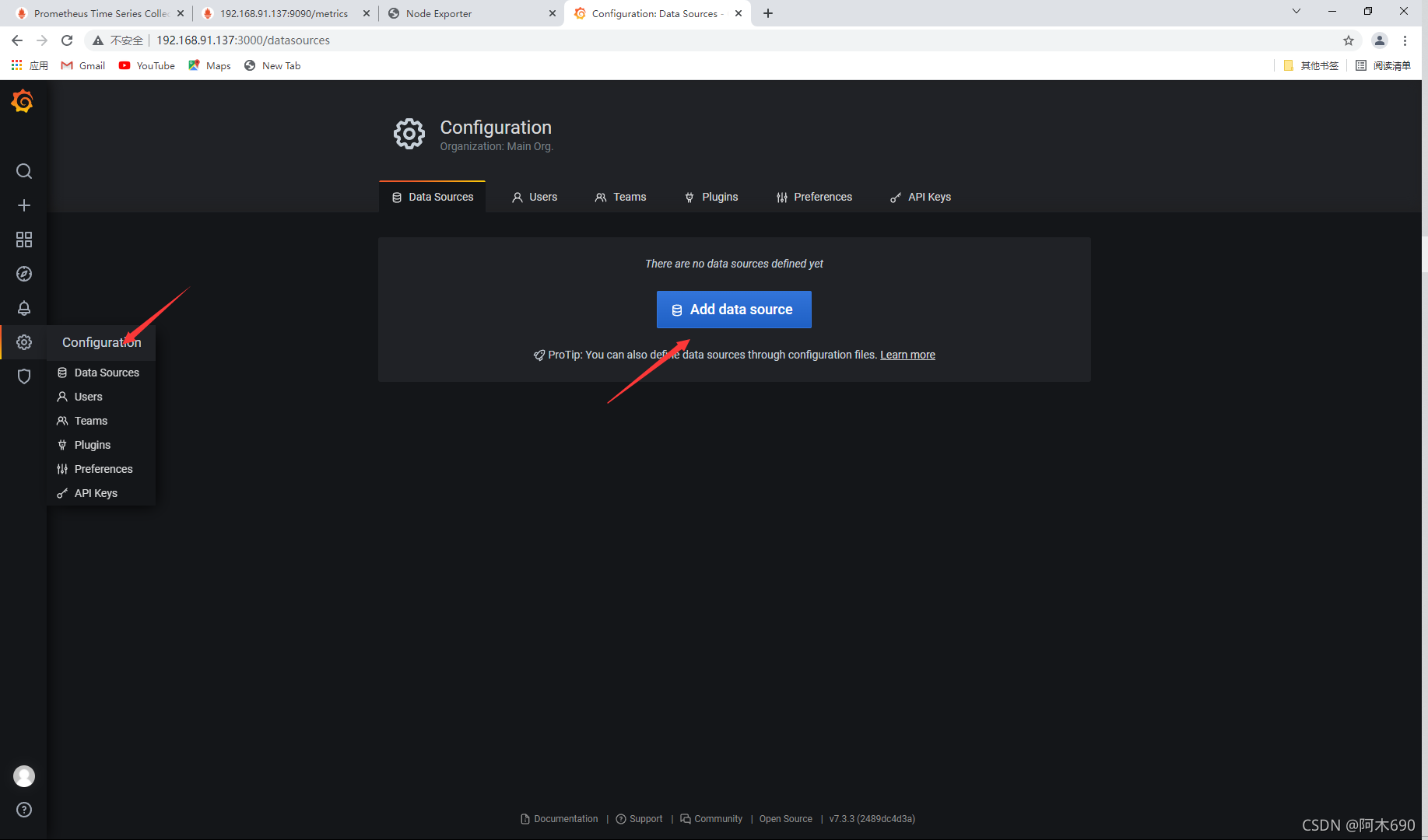Click the Configuration gear icon in the sidebar
1428x840 pixels.
(24, 342)
